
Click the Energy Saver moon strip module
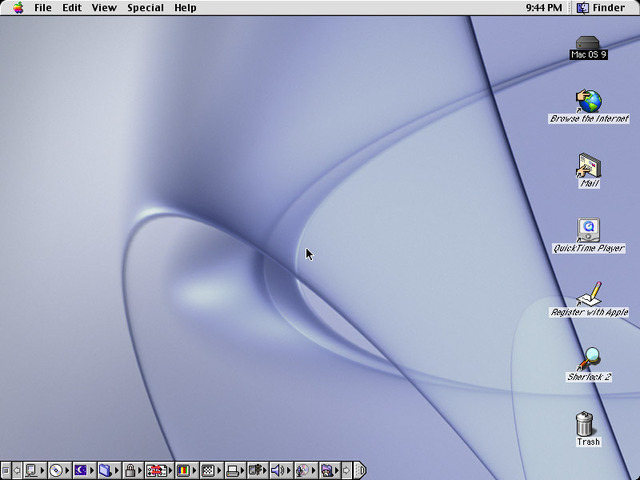tap(80, 471)
